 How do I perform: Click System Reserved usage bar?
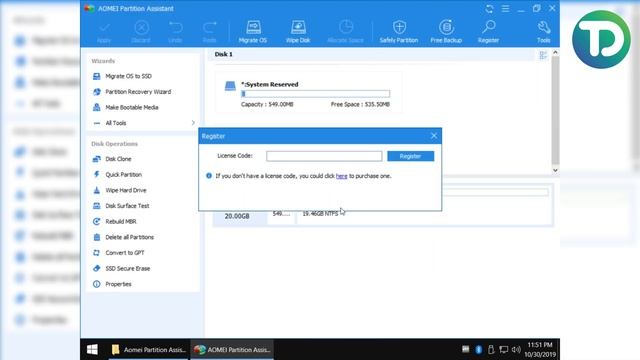[x=316, y=94]
